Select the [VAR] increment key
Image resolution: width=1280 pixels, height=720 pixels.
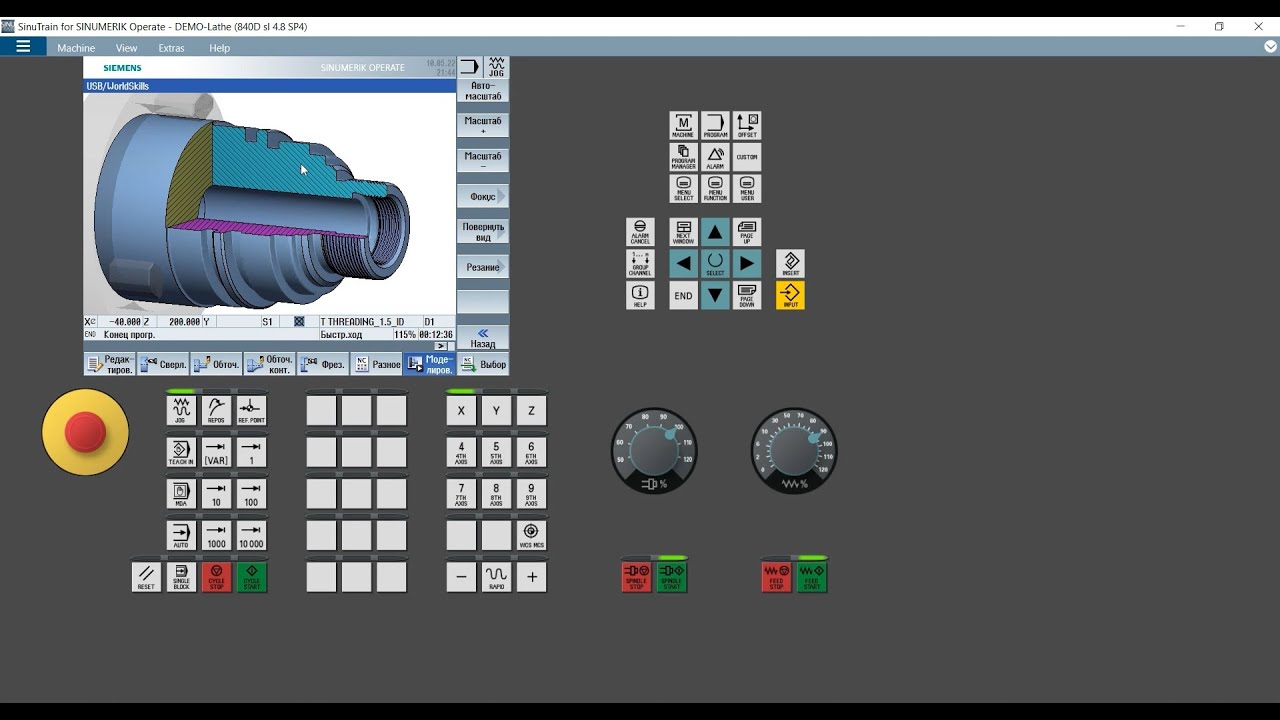(x=216, y=452)
